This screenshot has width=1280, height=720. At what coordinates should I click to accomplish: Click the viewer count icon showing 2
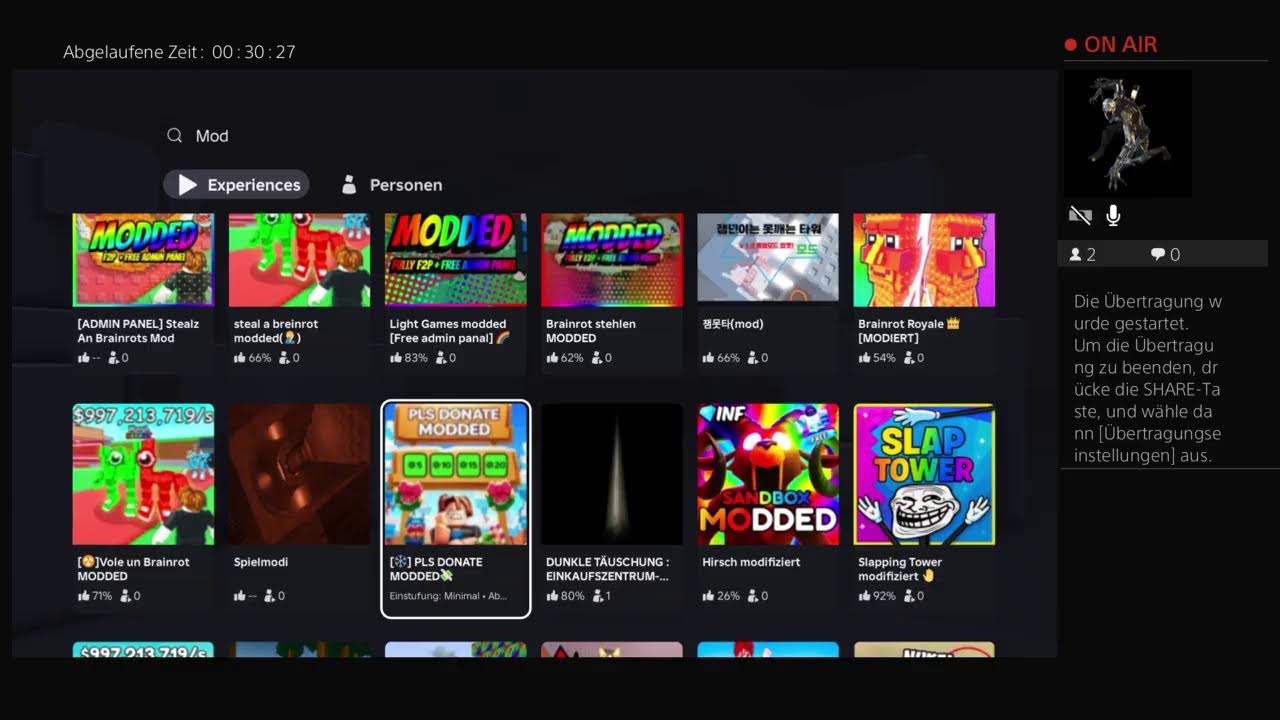(x=1075, y=255)
